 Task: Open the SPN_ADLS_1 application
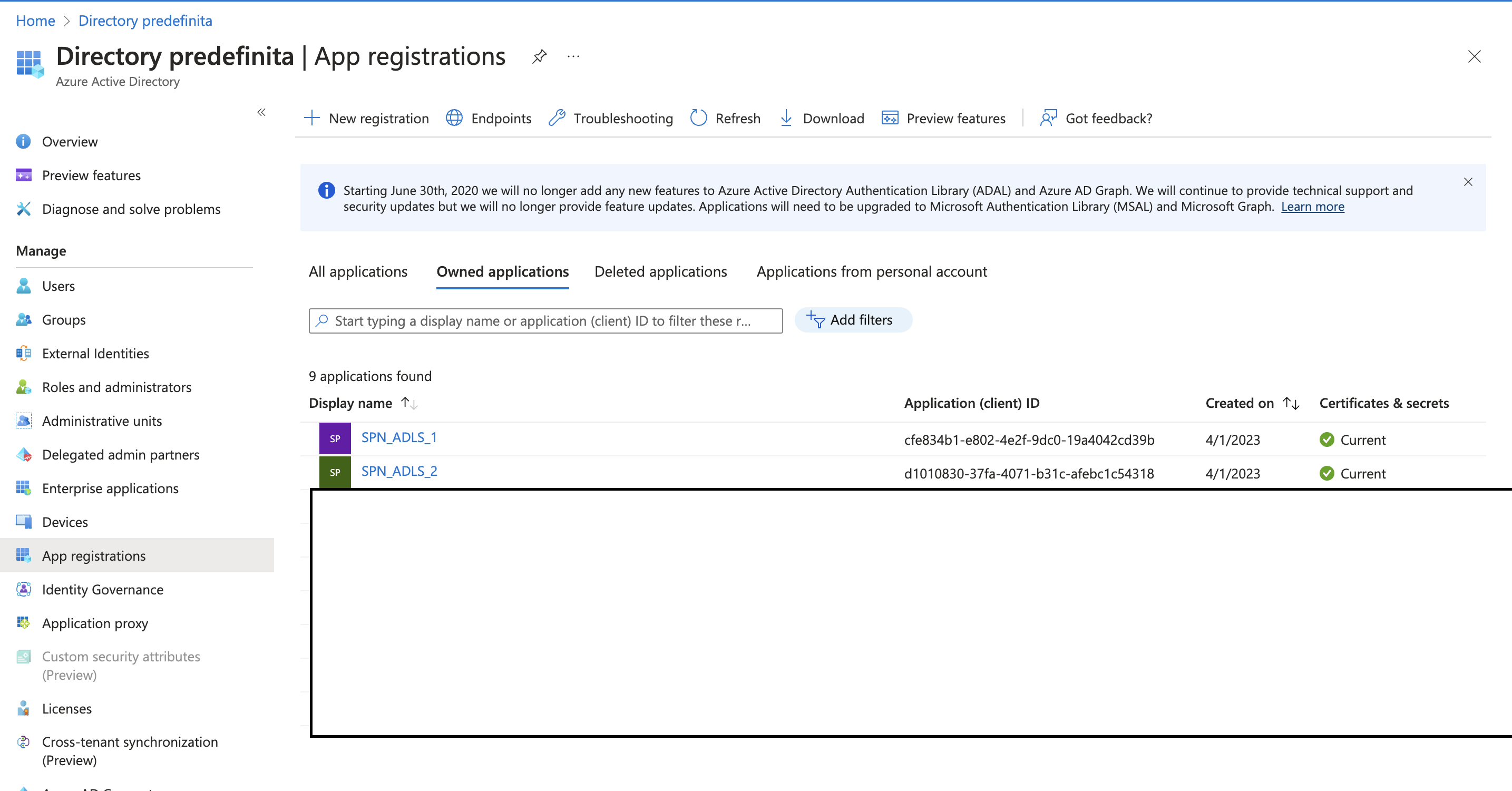click(x=398, y=437)
